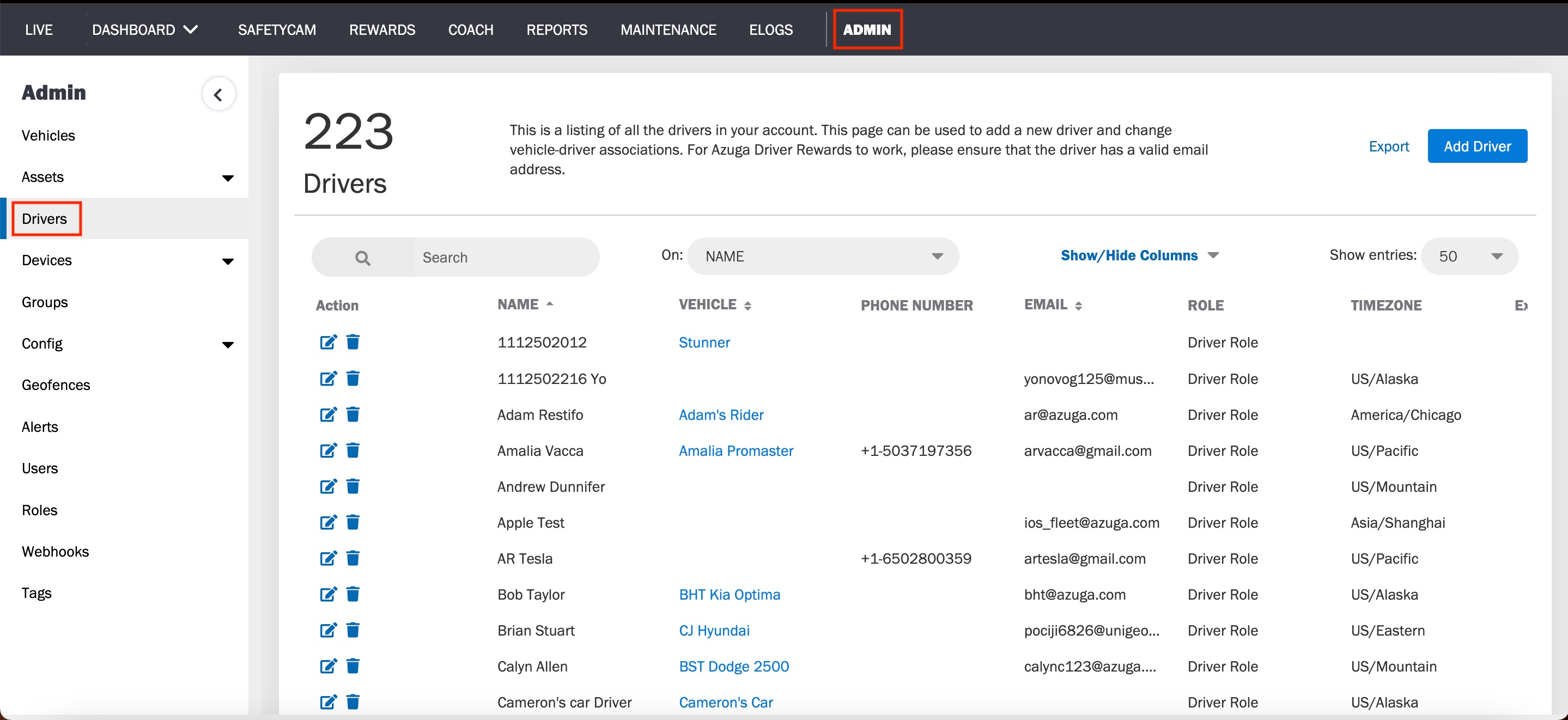Edit driver Apple Test
The image size is (1568, 720).
328,522
